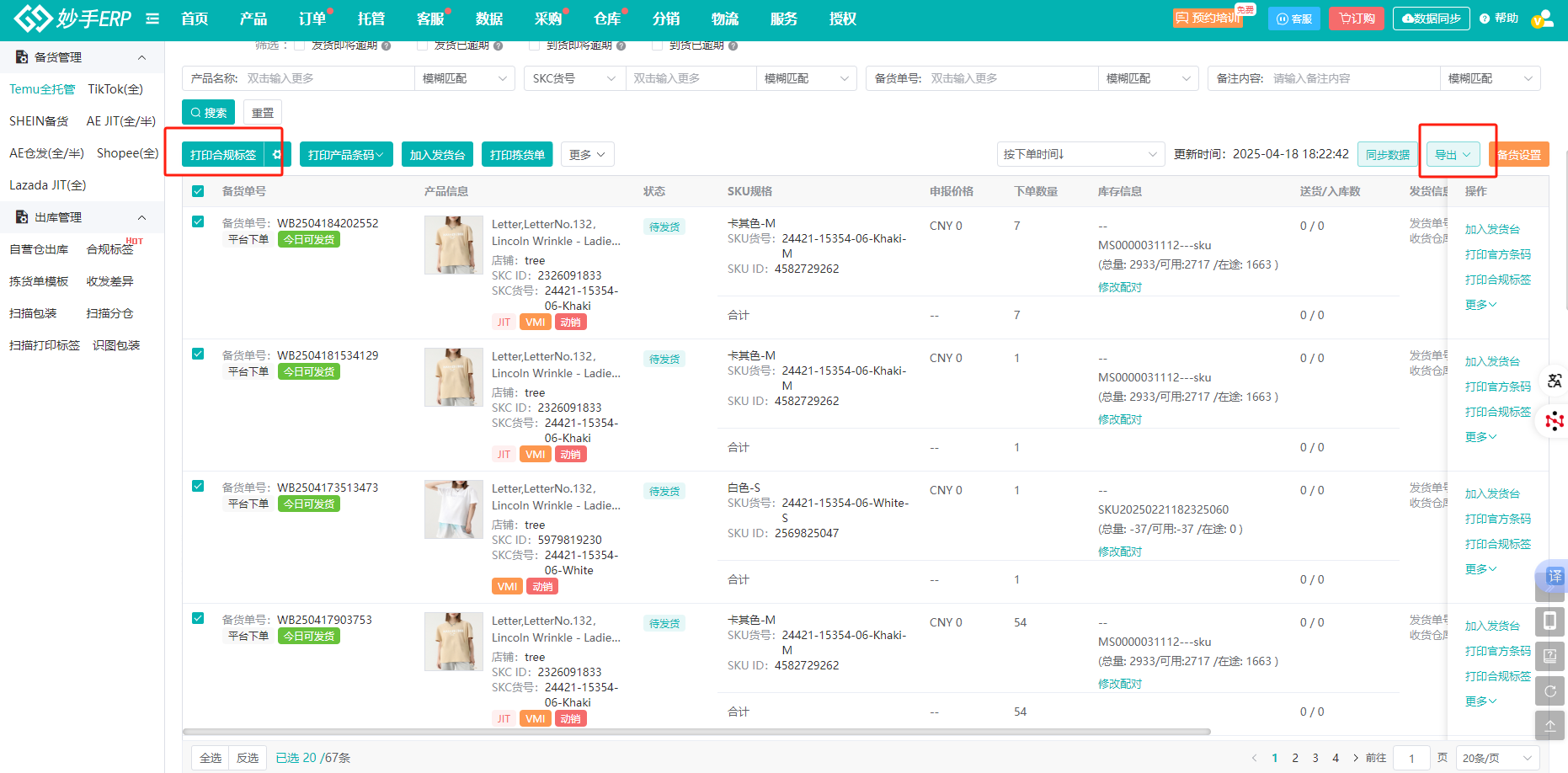Go to the next page arrow in pagination

(1355, 758)
